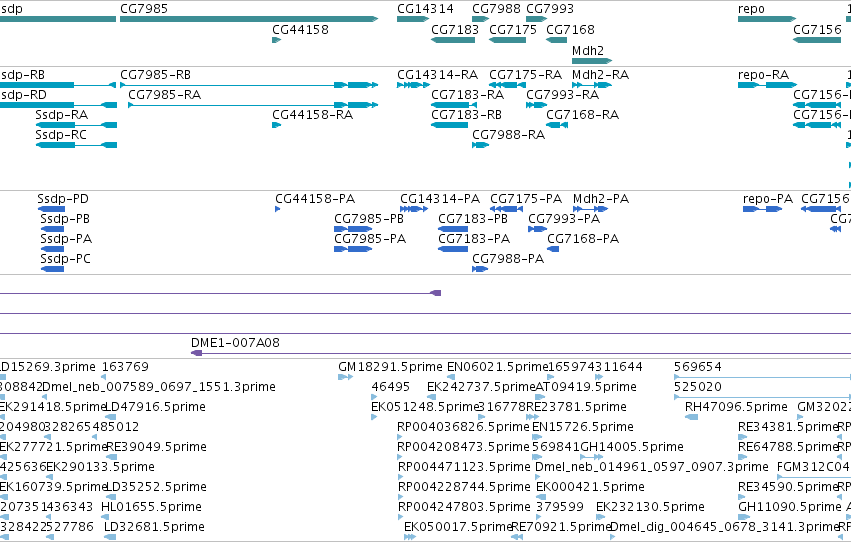This screenshot has width=851, height=542.
Task: Click the CG44158 gene label
Action: 300,30
